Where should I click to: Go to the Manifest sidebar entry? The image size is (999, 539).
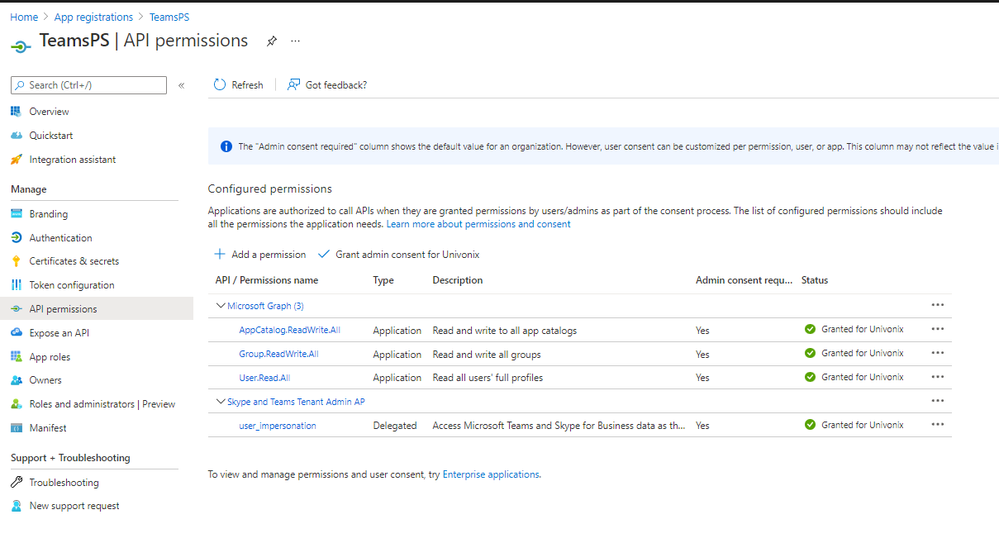pyautogui.click(x=48, y=428)
